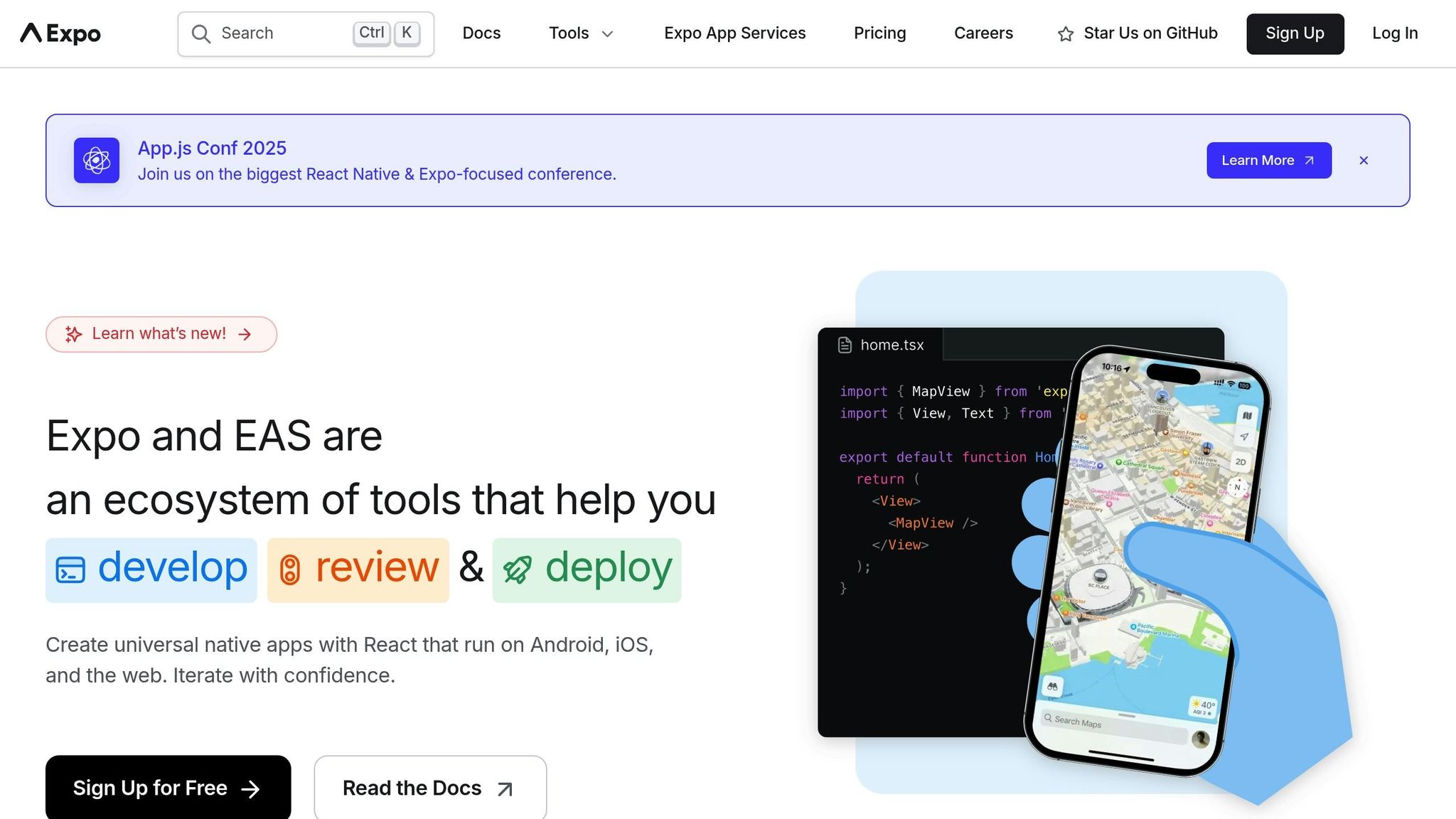Click the sparkle icon in Learn what's new

click(74, 334)
